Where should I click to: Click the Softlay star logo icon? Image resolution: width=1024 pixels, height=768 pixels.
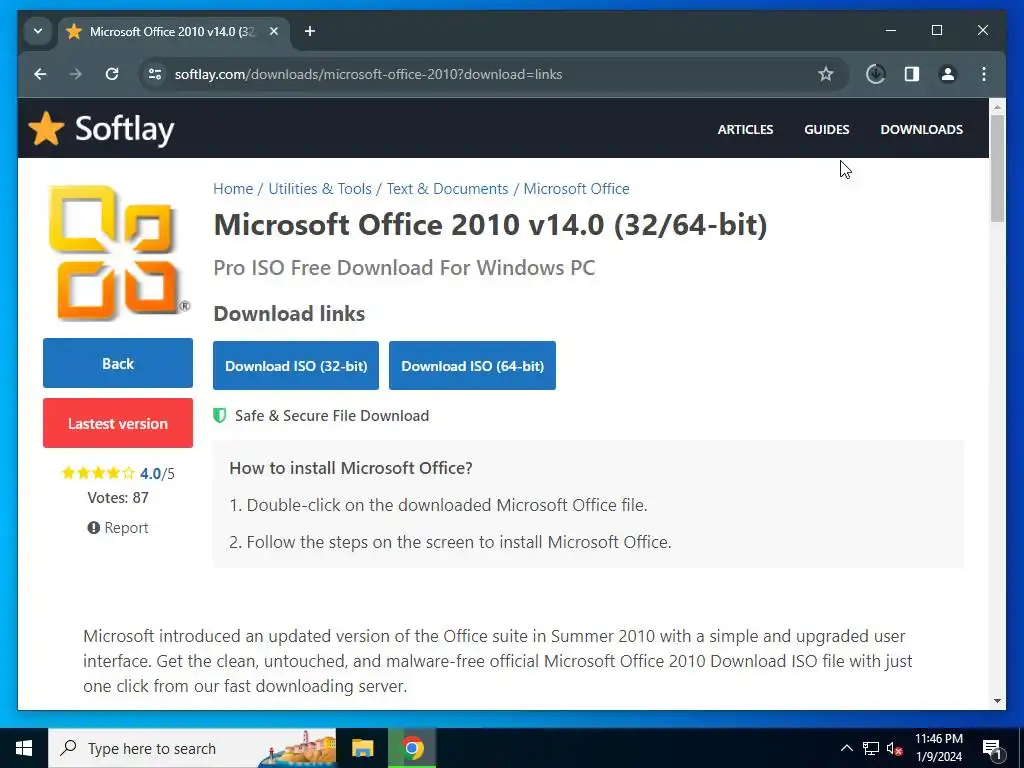tap(46, 129)
